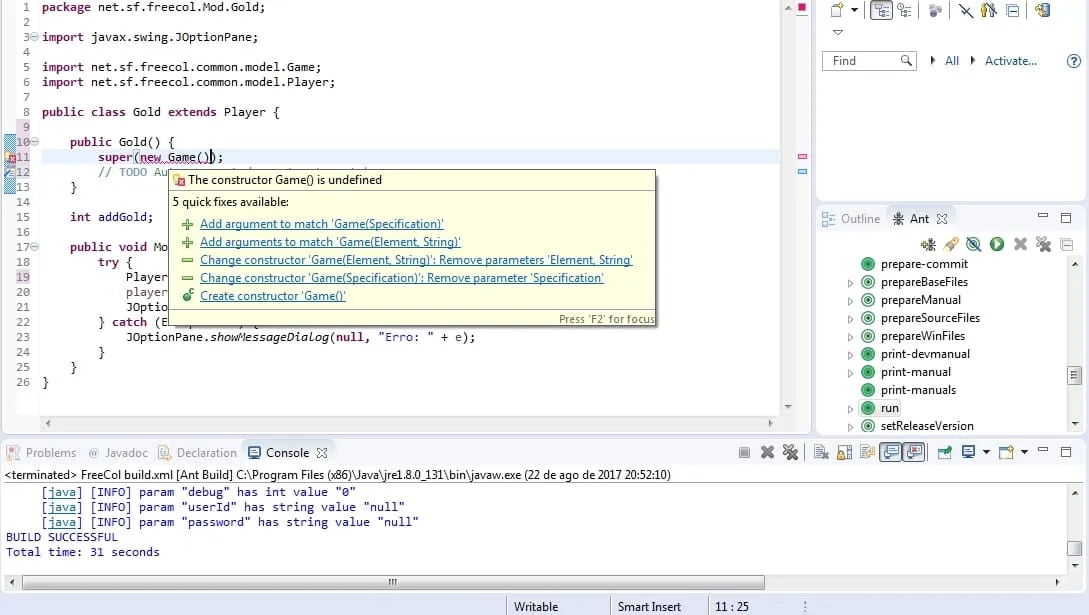
Task: Apply quick fix Create constructor 'Game()'
Action: coord(272,296)
